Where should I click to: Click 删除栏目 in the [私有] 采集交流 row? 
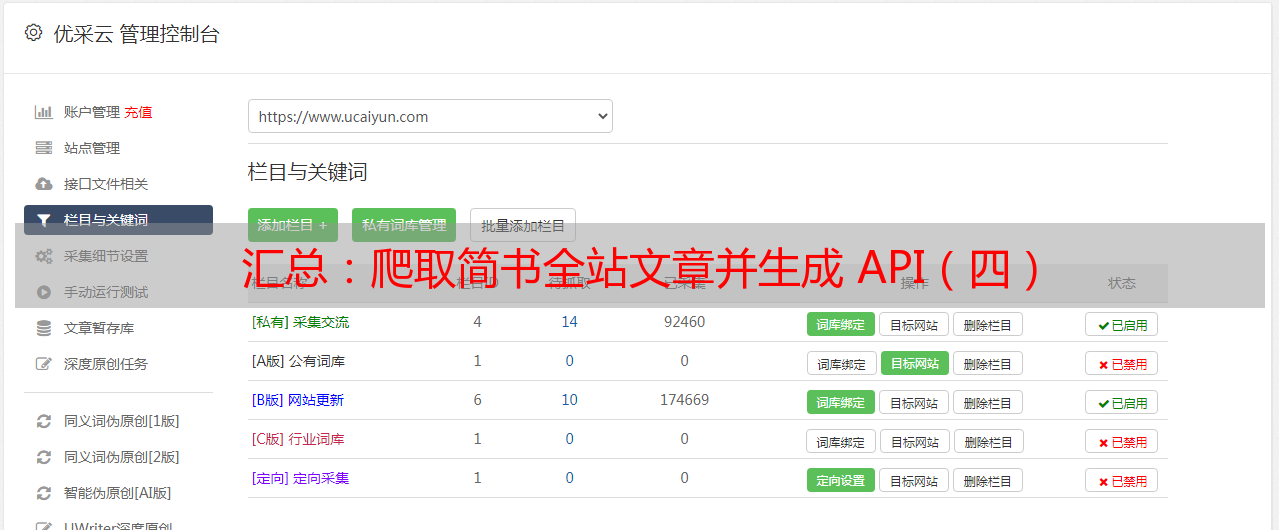pos(987,324)
